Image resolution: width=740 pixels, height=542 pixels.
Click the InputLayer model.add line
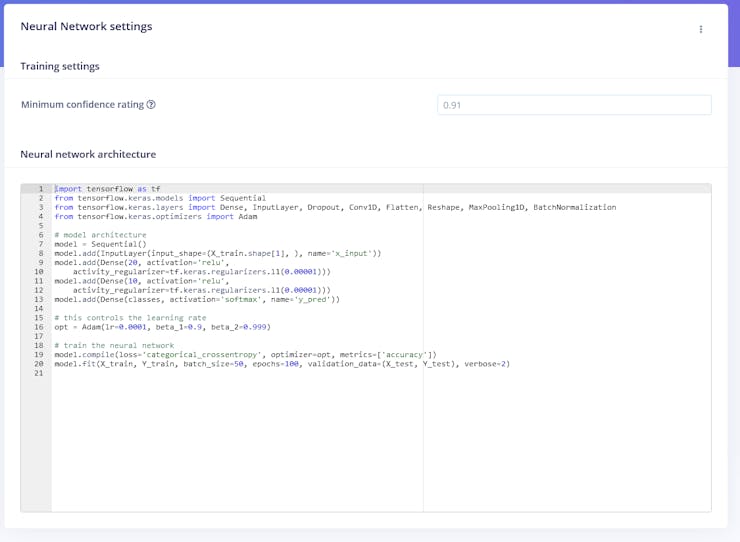pyautogui.click(x=217, y=253)
